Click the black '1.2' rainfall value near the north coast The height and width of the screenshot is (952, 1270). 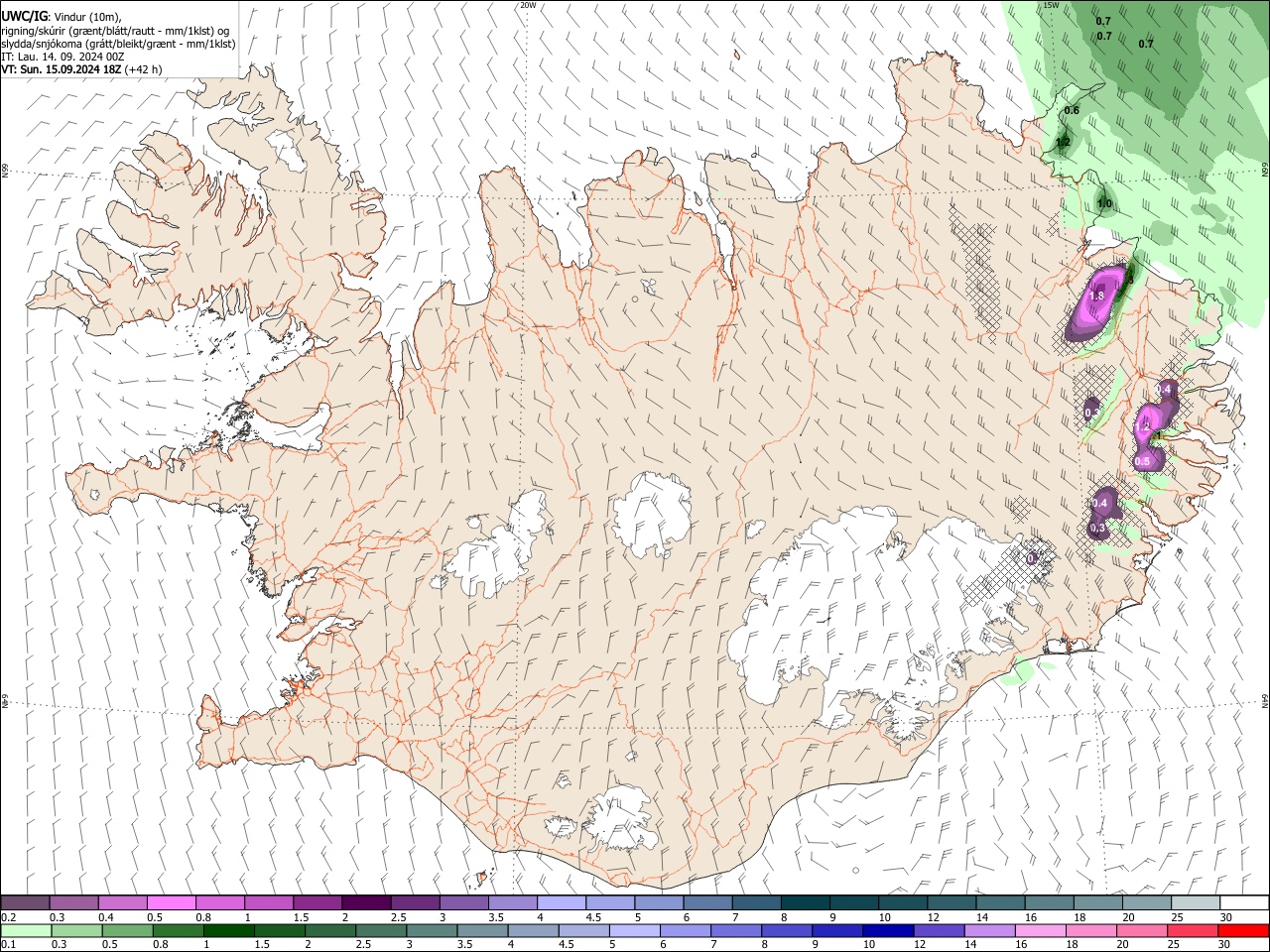pyautogui.click(x=1063, y=143)
